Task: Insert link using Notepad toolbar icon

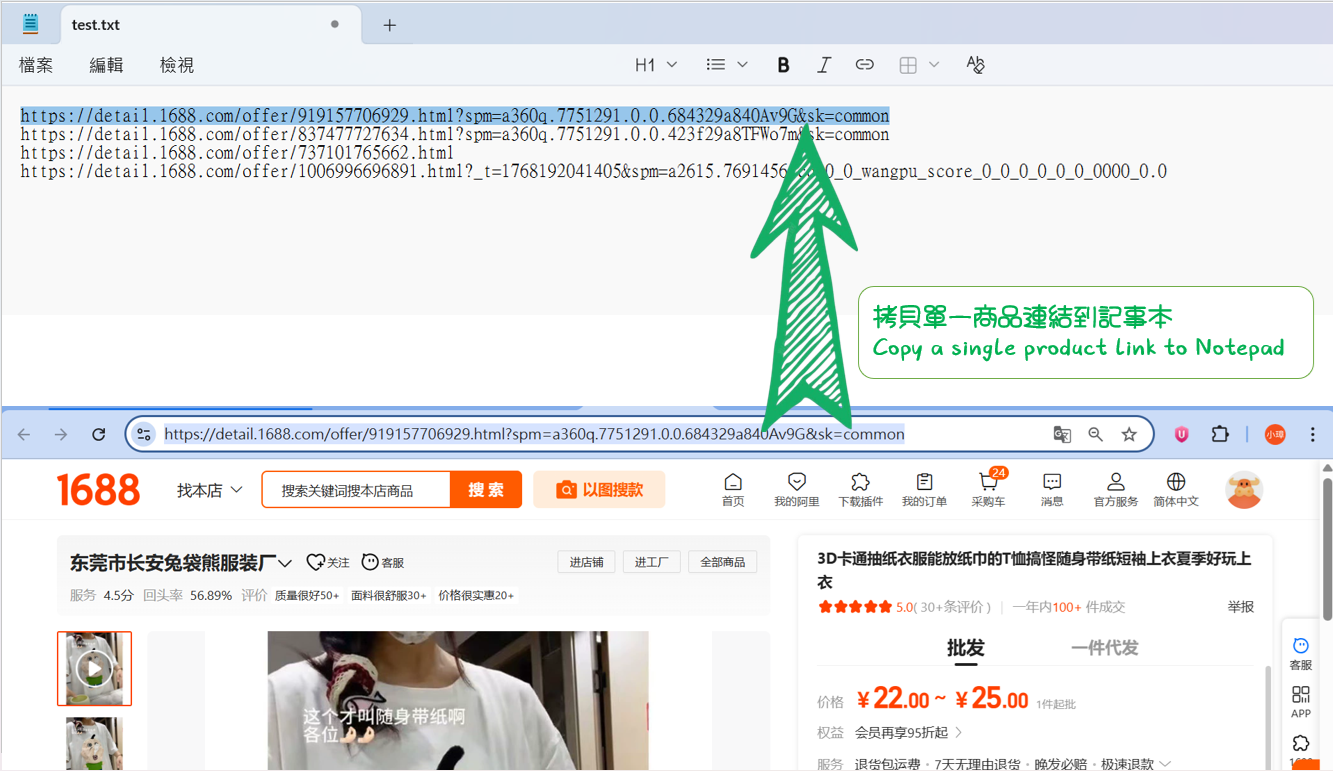Action: [864, 65]
